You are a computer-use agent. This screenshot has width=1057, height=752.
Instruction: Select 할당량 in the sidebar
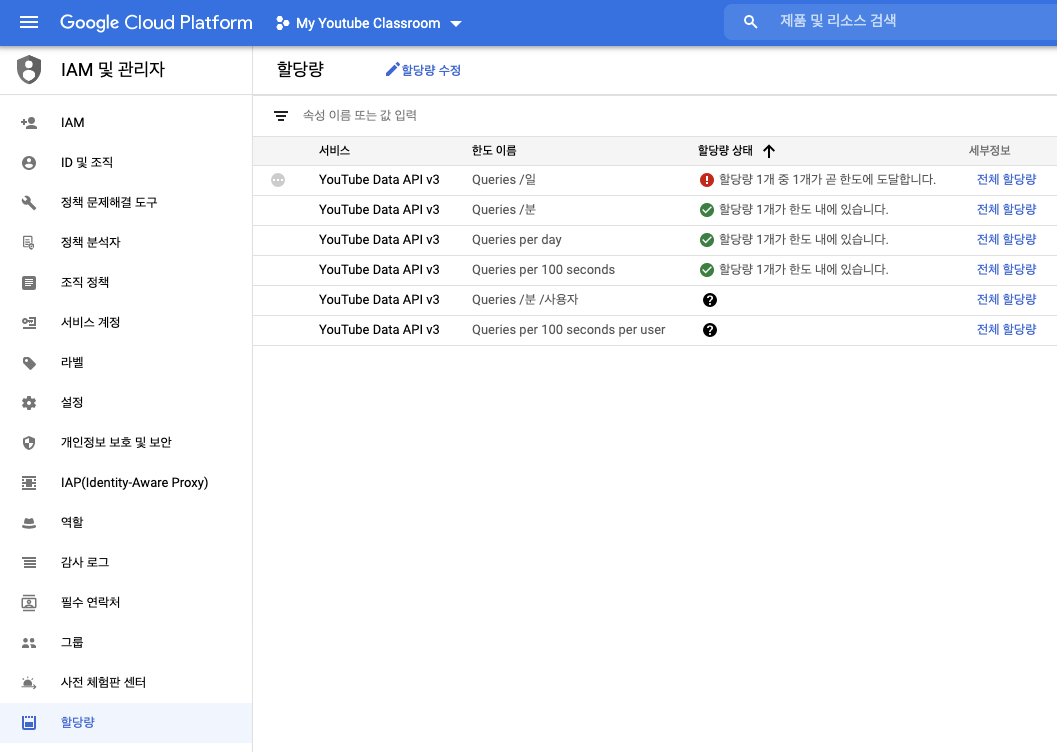pyautogui.click(x=126, y=722)
